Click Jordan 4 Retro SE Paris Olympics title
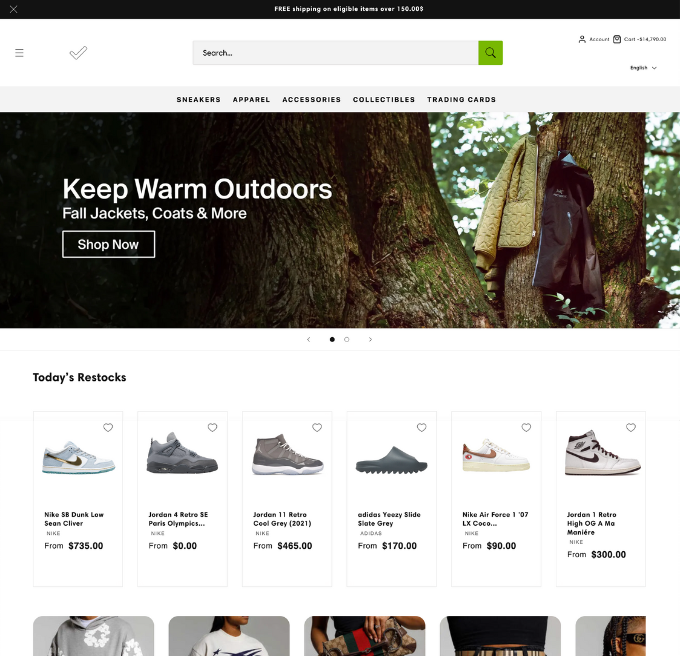This screenshot has width=680, height=656. coord(178,519)
